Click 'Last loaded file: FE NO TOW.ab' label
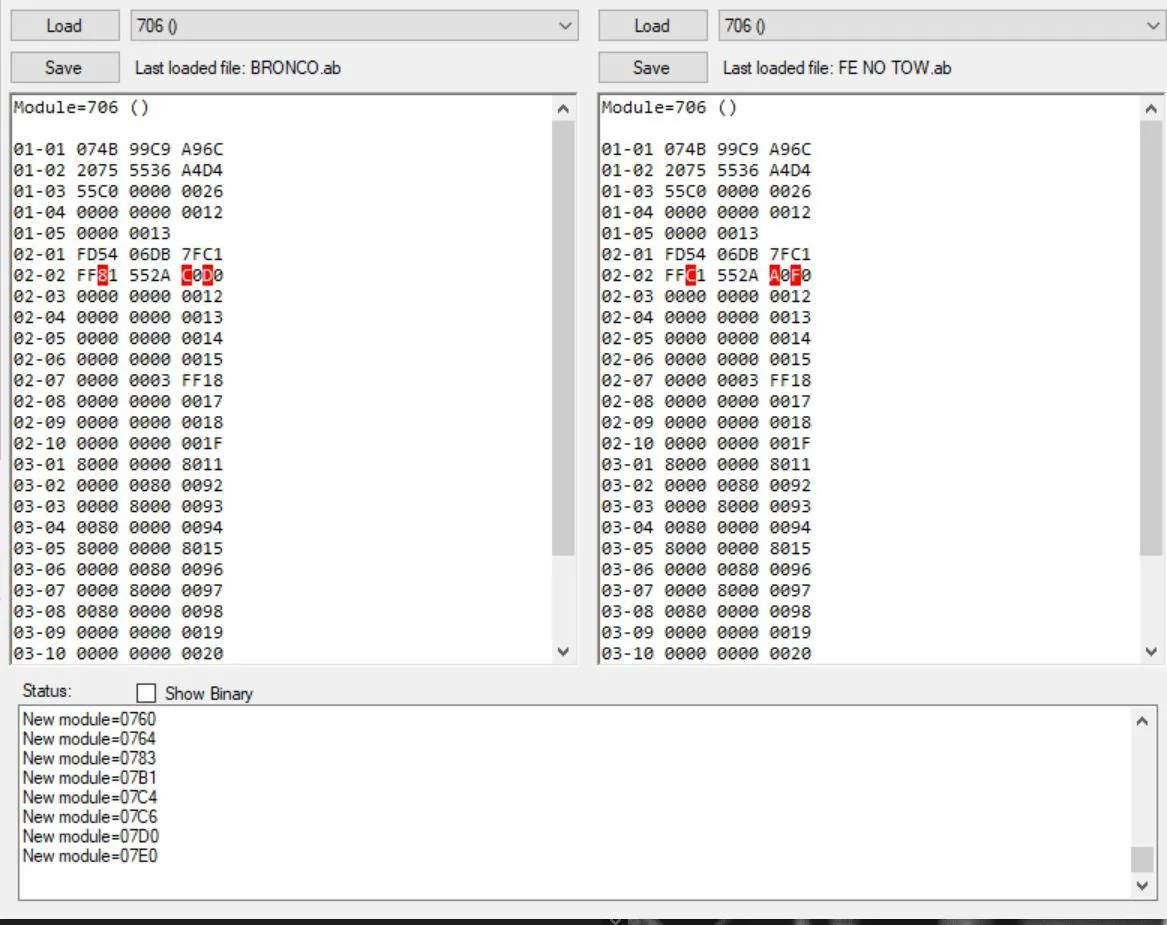 837,68
